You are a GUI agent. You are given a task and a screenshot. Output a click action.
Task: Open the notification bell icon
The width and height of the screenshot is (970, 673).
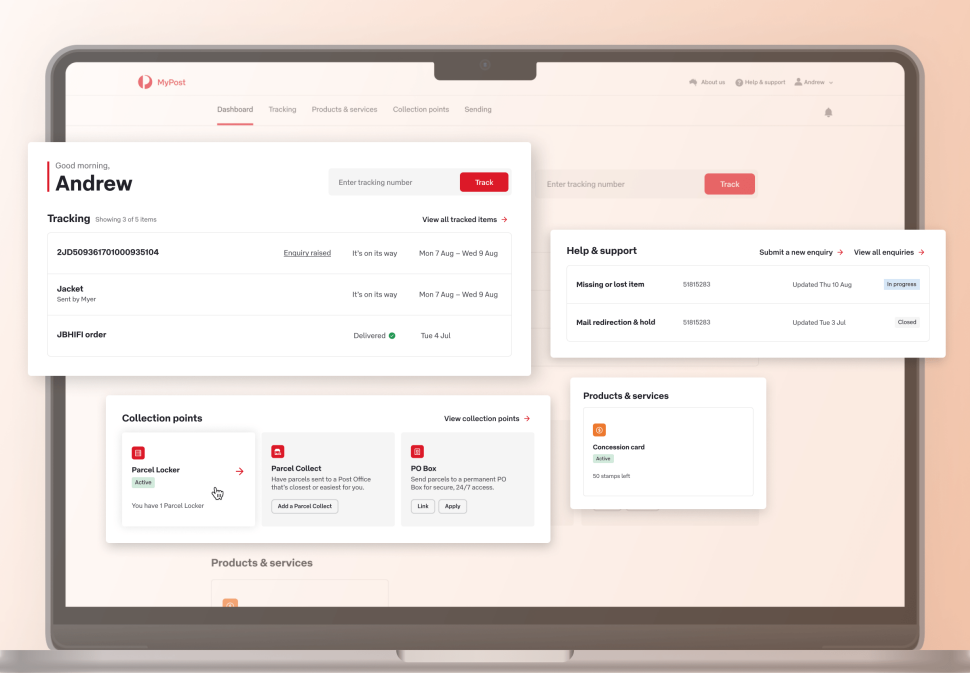pyautogui.click(x=828, y=113)
